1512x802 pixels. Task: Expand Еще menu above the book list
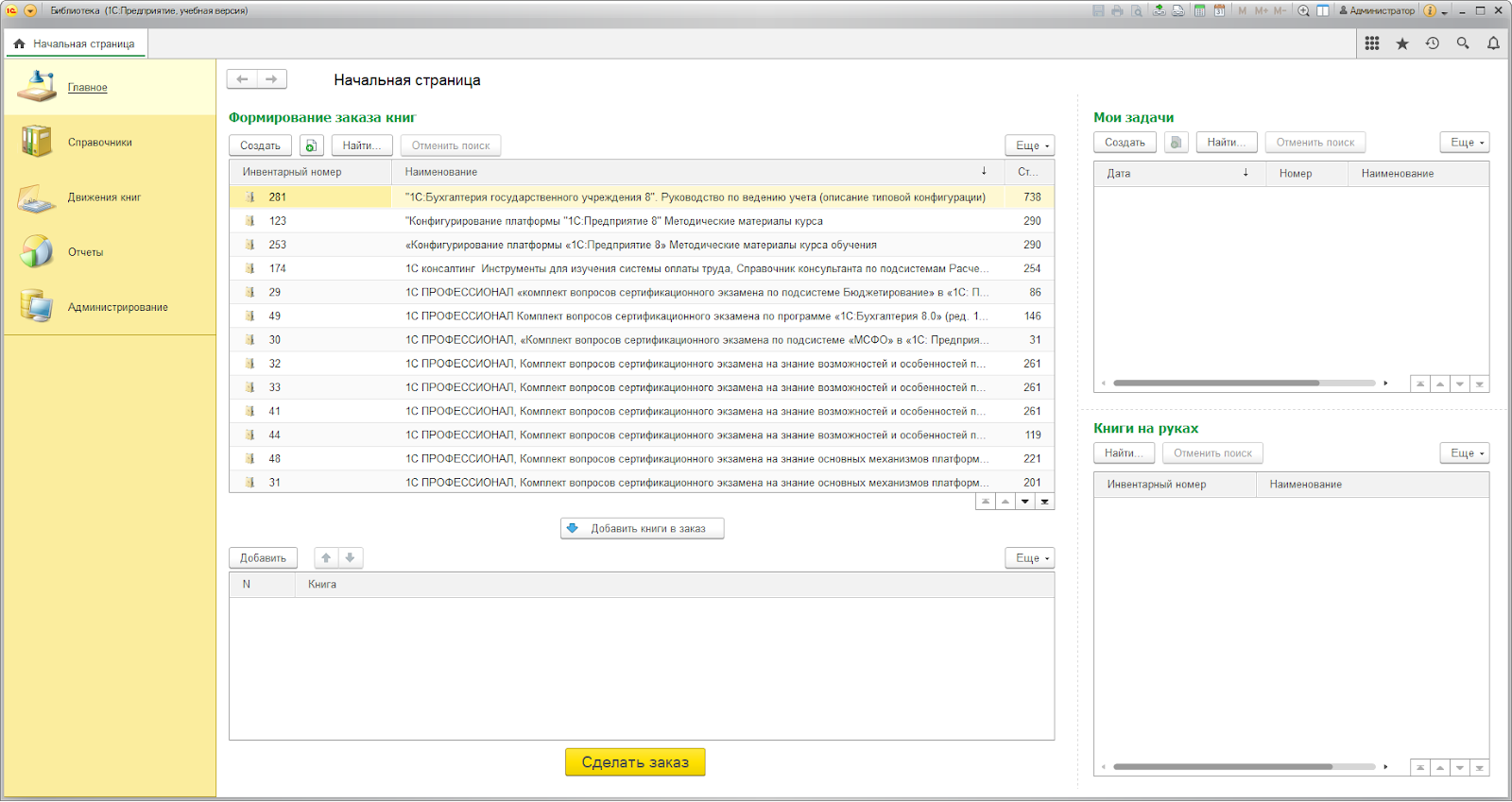point(1030,145)
